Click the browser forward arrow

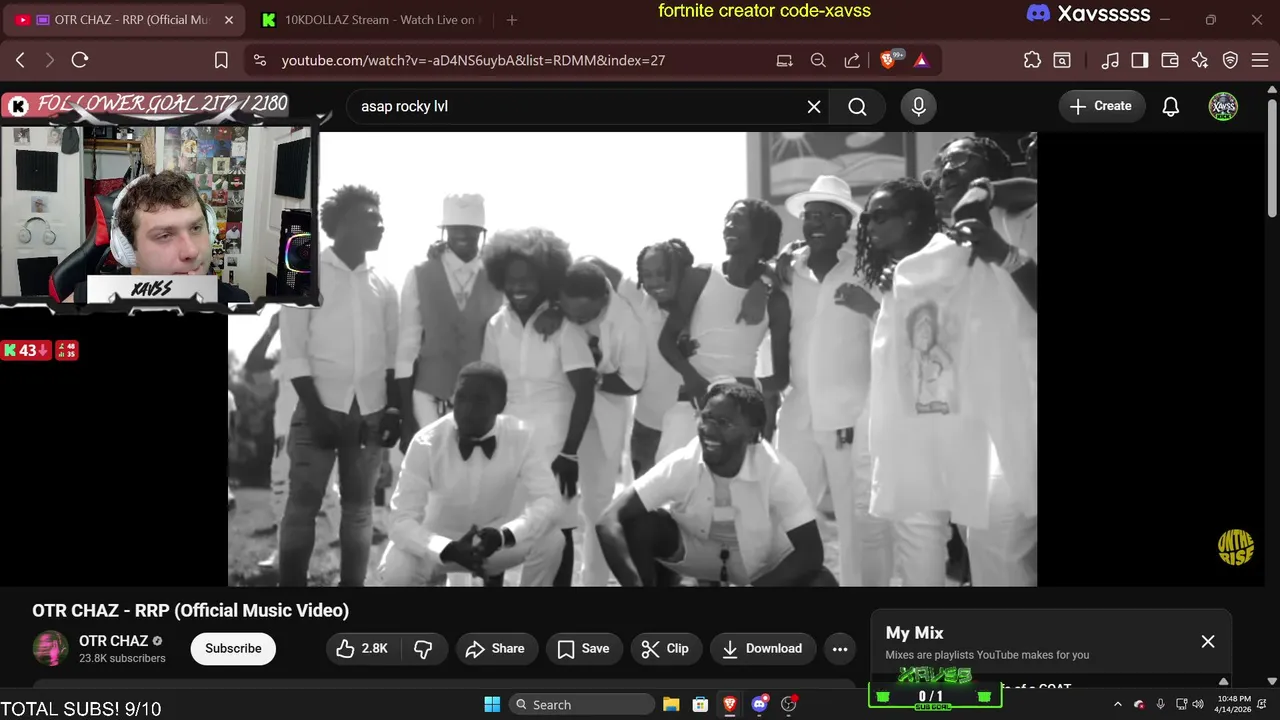pyautogui.click(x=50, y=60)
